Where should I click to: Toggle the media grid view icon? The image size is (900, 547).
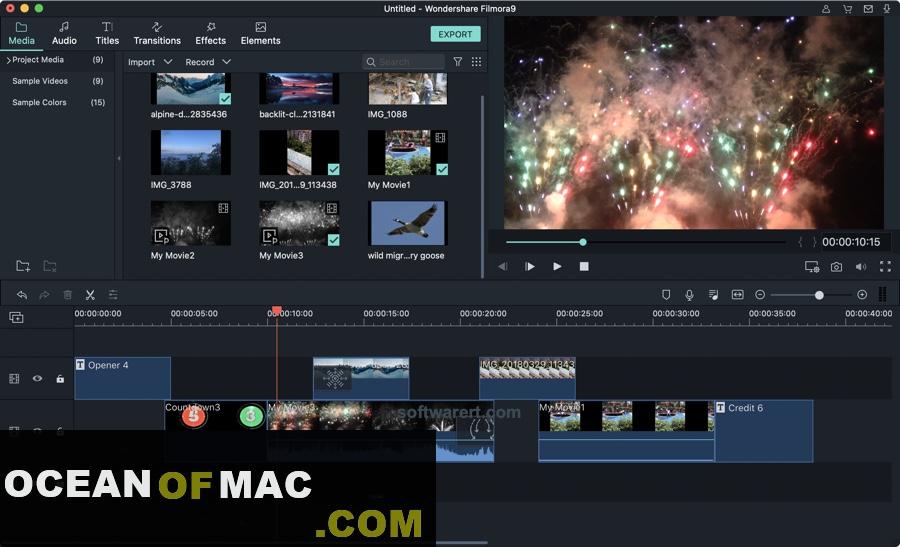coord(476,62)
